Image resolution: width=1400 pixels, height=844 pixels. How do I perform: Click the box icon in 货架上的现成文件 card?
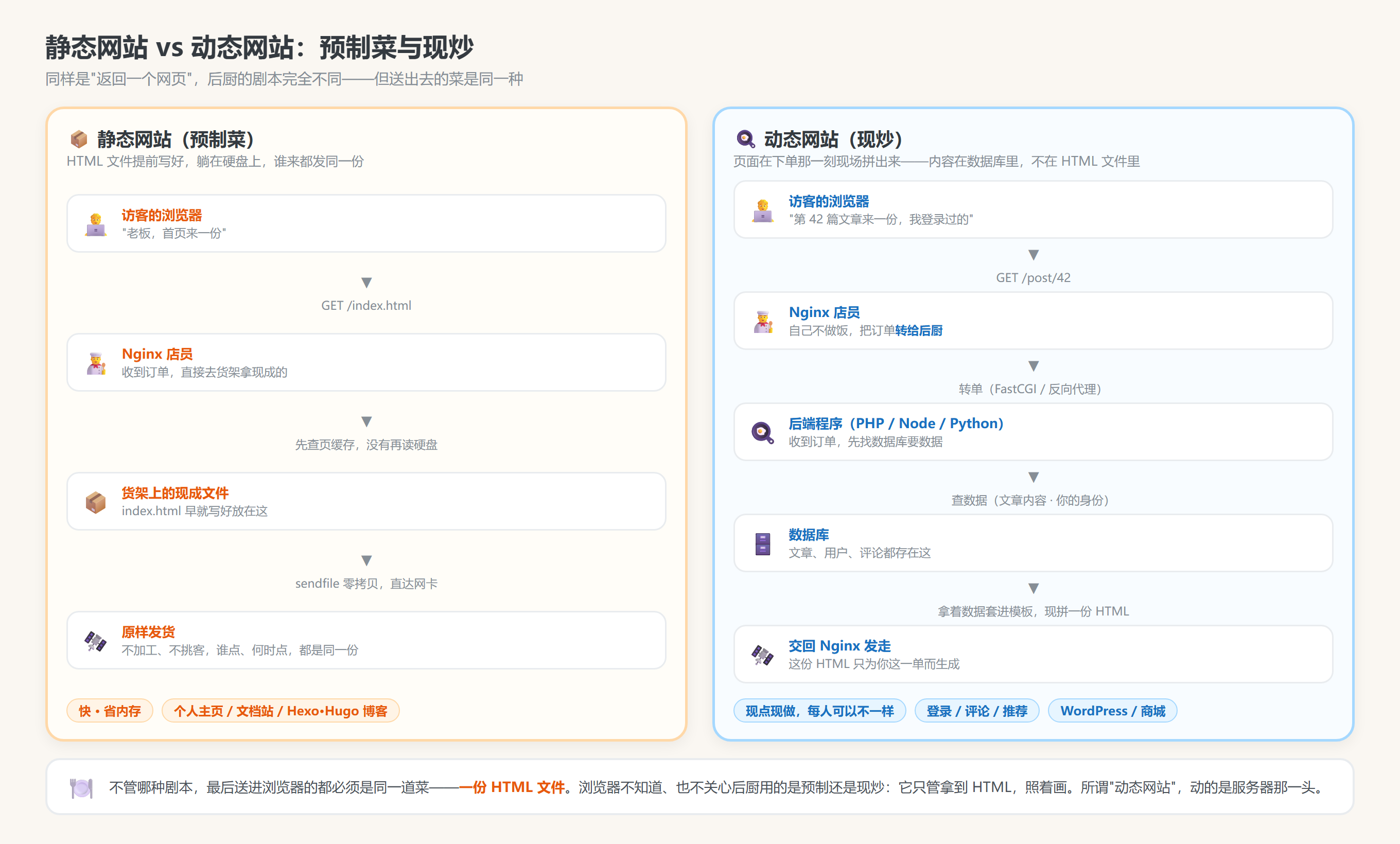[95, 502]
